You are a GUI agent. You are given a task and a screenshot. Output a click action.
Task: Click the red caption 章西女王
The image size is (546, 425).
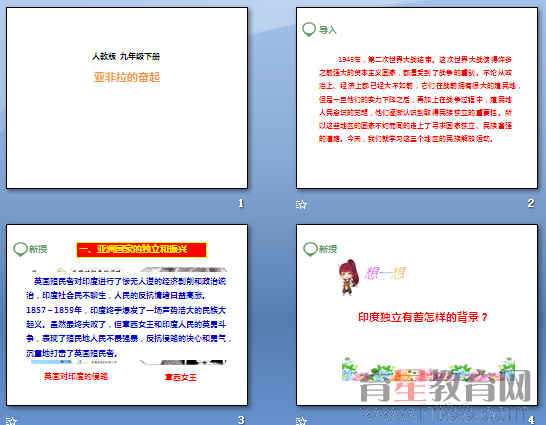coord(181,377)
